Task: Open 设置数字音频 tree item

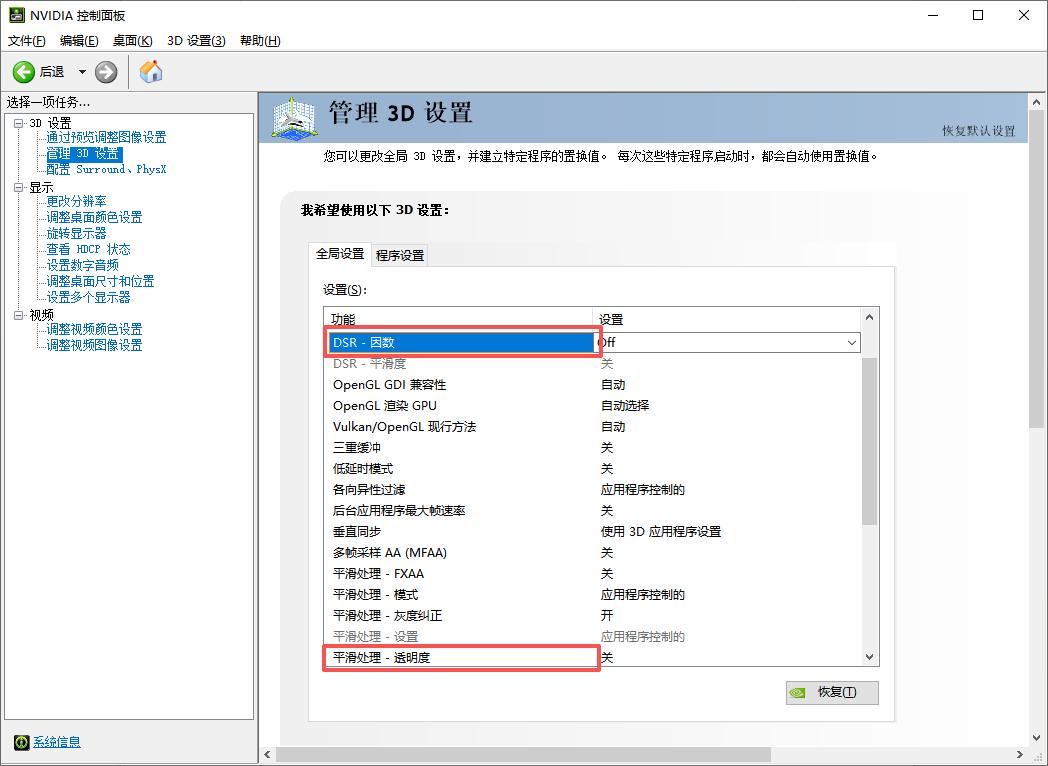Action: coord(82,265)
